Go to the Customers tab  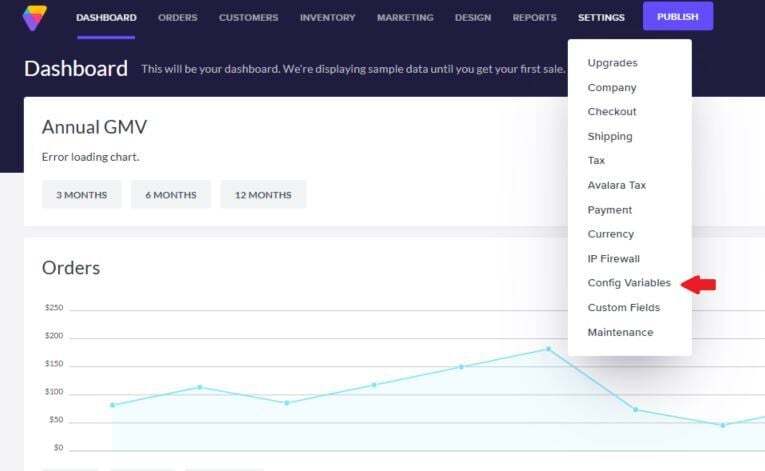click(x=249, y=18)
